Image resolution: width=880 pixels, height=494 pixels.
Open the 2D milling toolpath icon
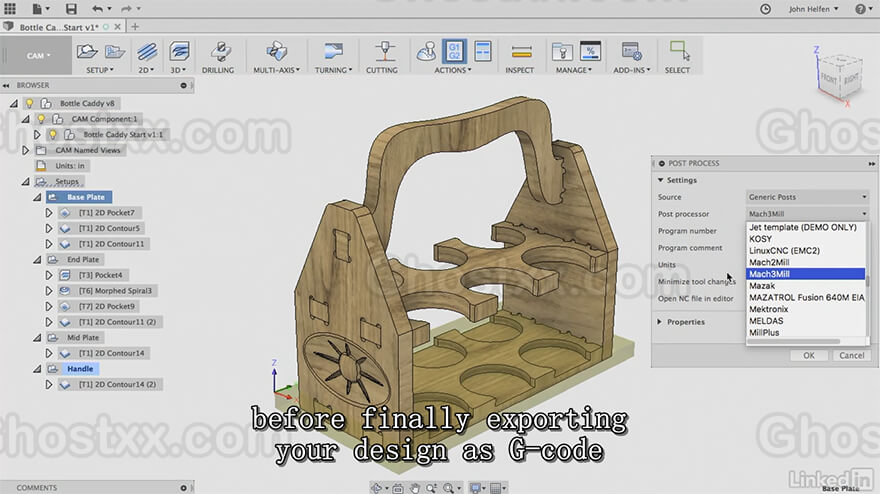[x=147, y=52]
